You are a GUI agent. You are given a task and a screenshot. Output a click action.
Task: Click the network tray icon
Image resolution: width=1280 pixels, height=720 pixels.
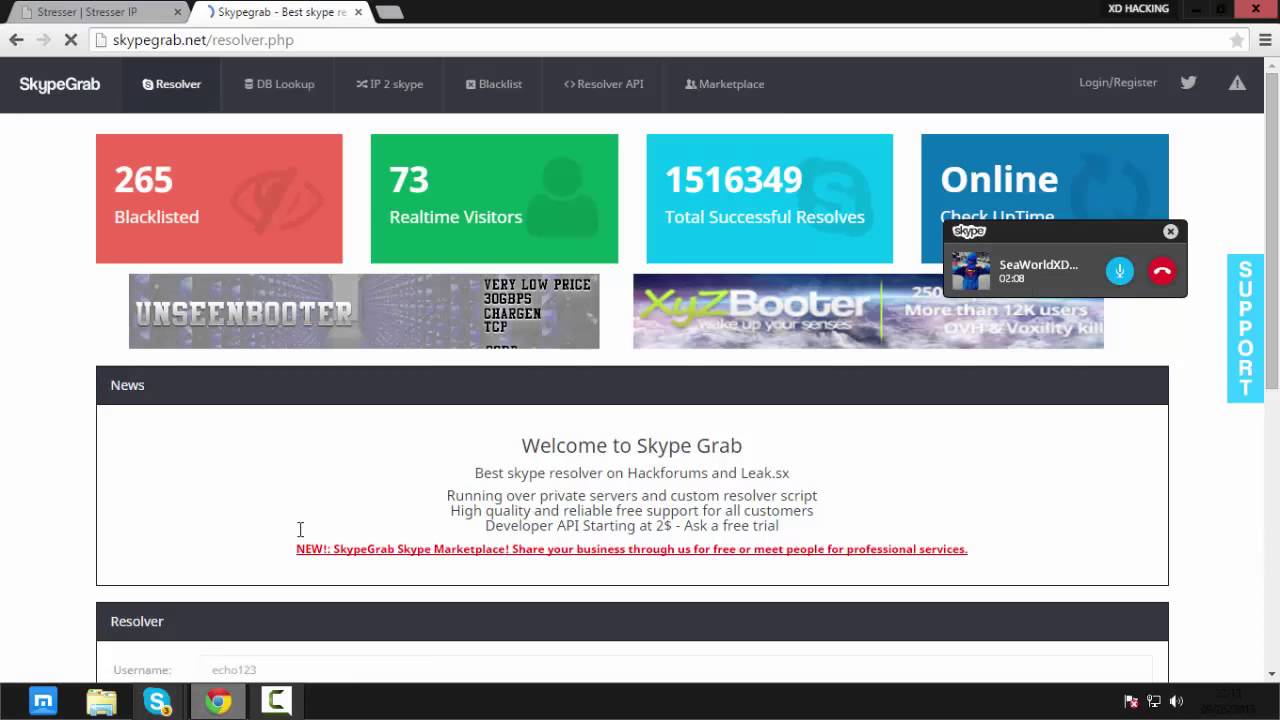pos(1154,701)
